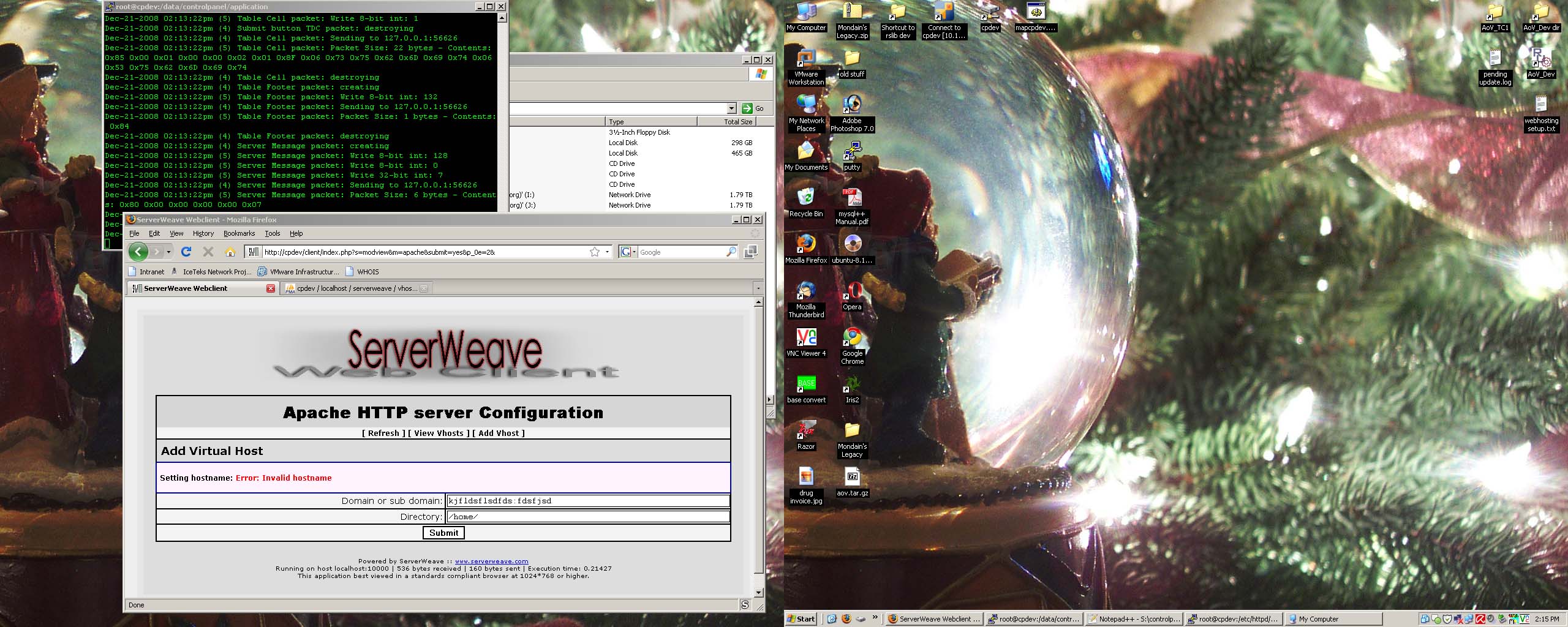The image size is (1568, 627).
Task: Click the Google search box
Action: pos(681,252)
